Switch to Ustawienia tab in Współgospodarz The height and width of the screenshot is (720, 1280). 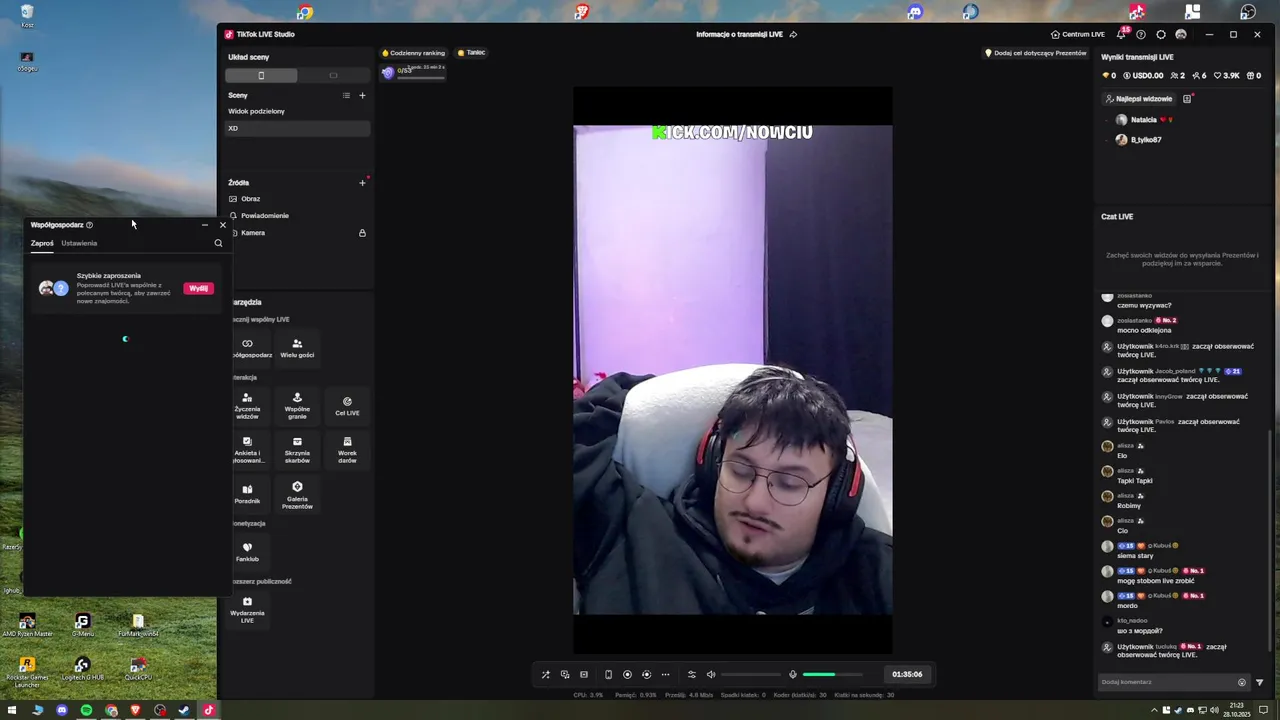click(79, 243)
